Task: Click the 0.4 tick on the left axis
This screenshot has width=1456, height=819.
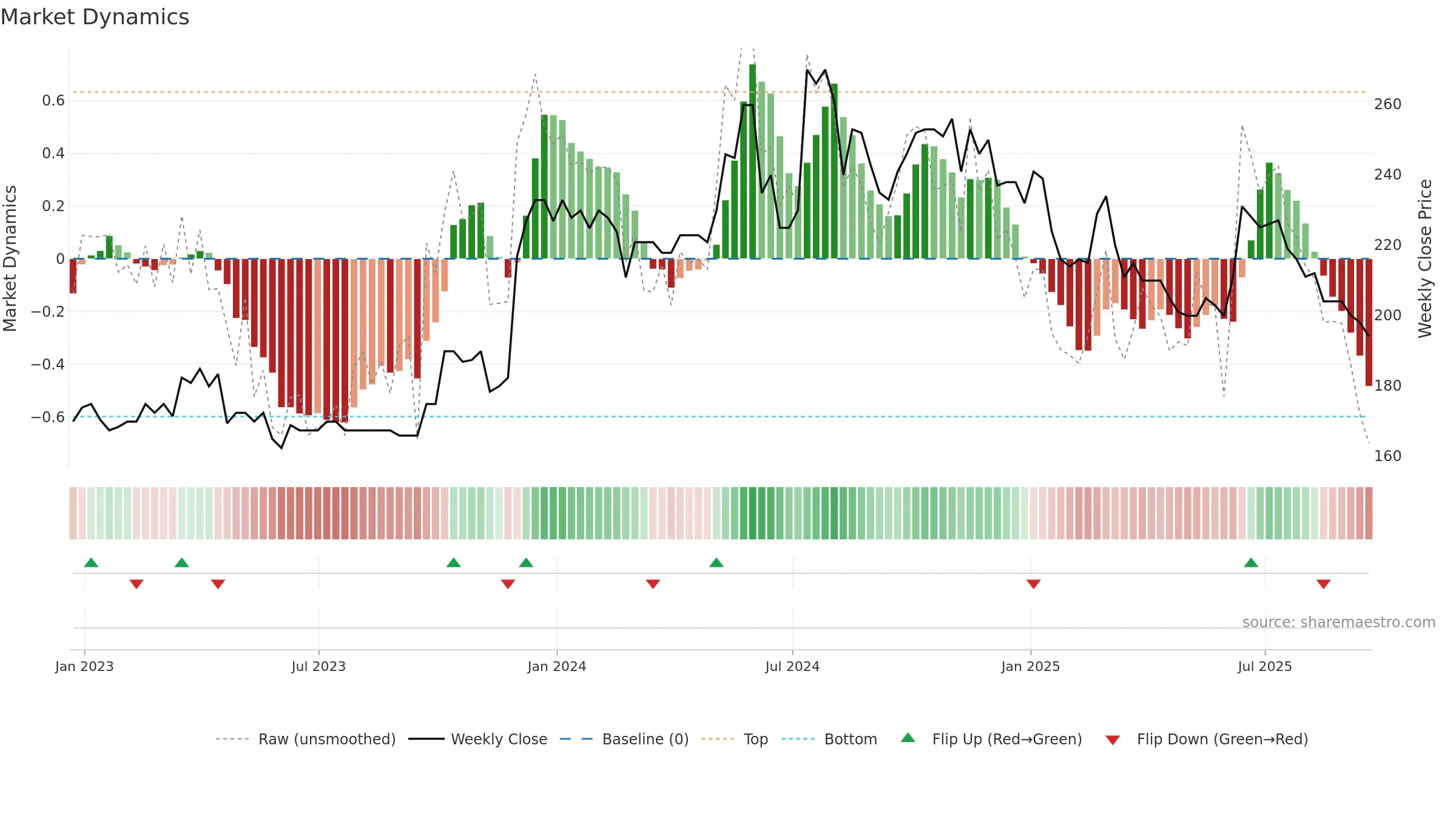Action: (53, 153)
